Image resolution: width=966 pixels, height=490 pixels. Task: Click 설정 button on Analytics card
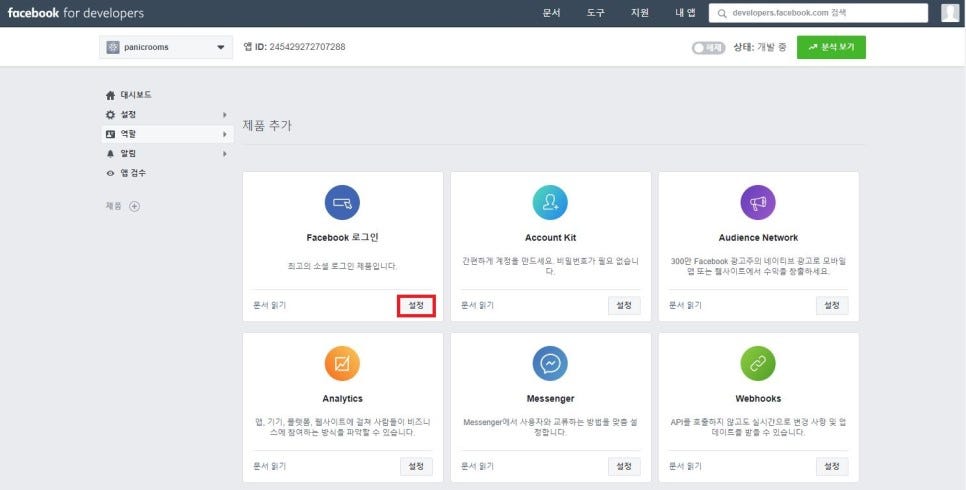coord(416,467)
